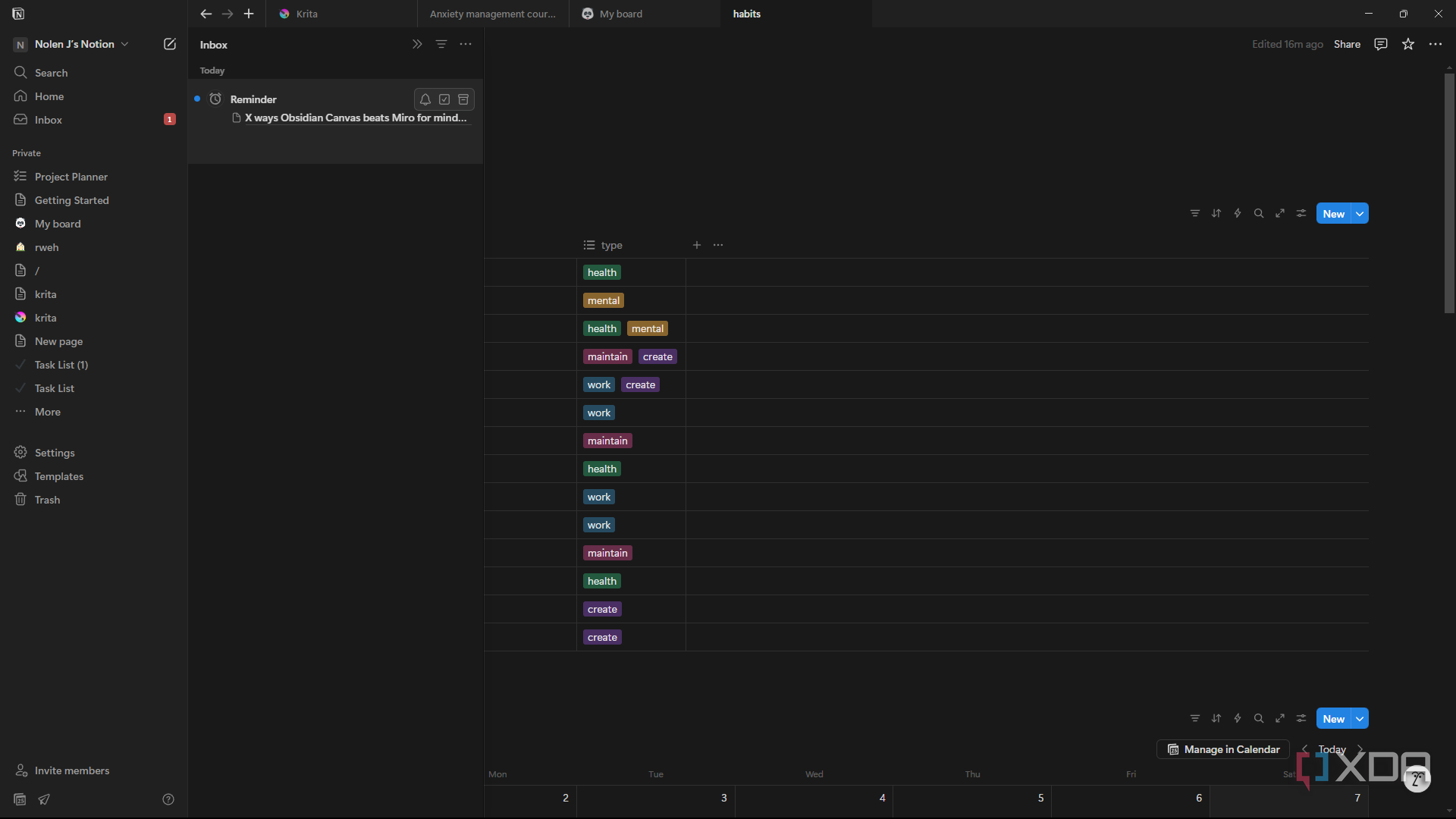
Task: Click Manage in Calendar button
Action: tap(1223, 749)
